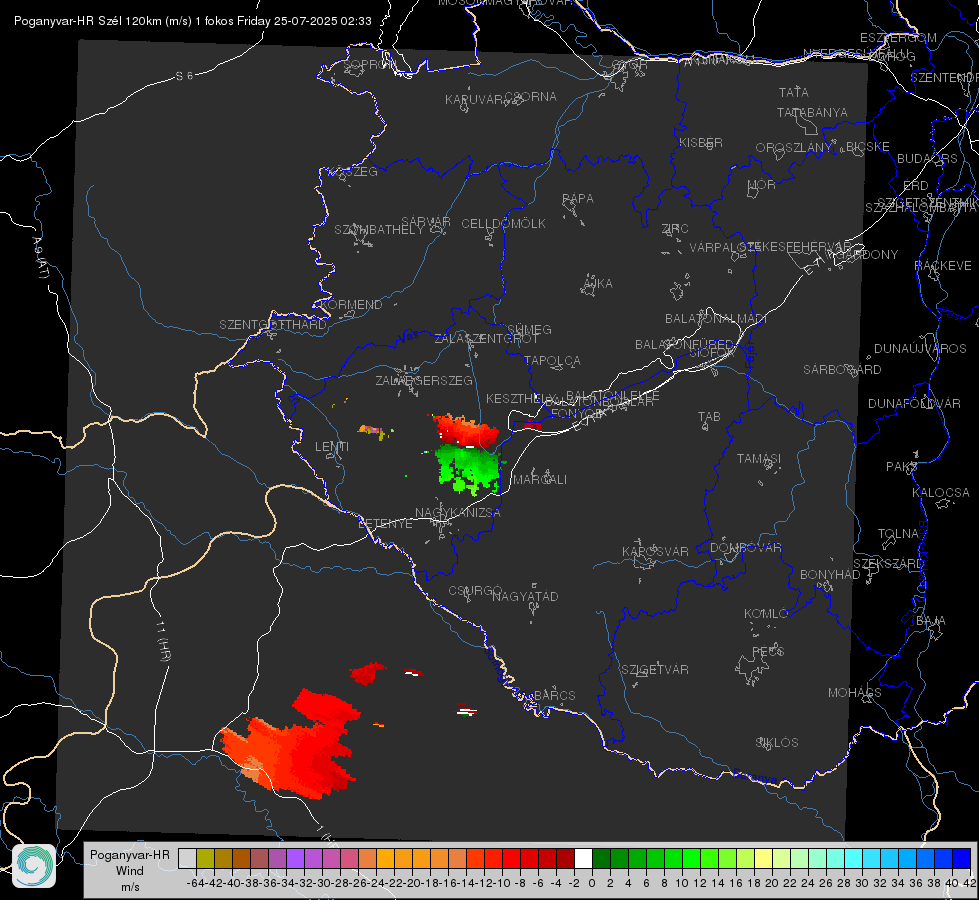Click the radar title timestamp text at top

tap(192, 21)
